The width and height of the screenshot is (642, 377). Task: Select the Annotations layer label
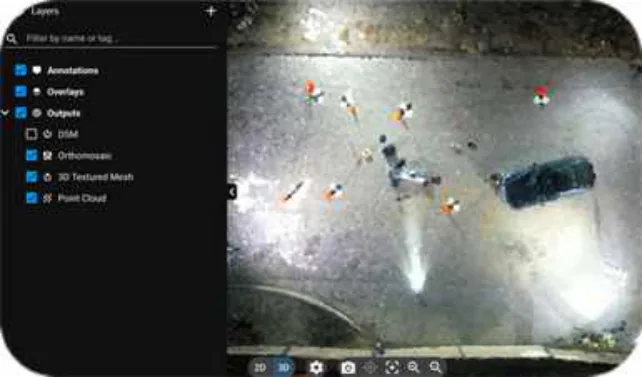click(73, 71)
